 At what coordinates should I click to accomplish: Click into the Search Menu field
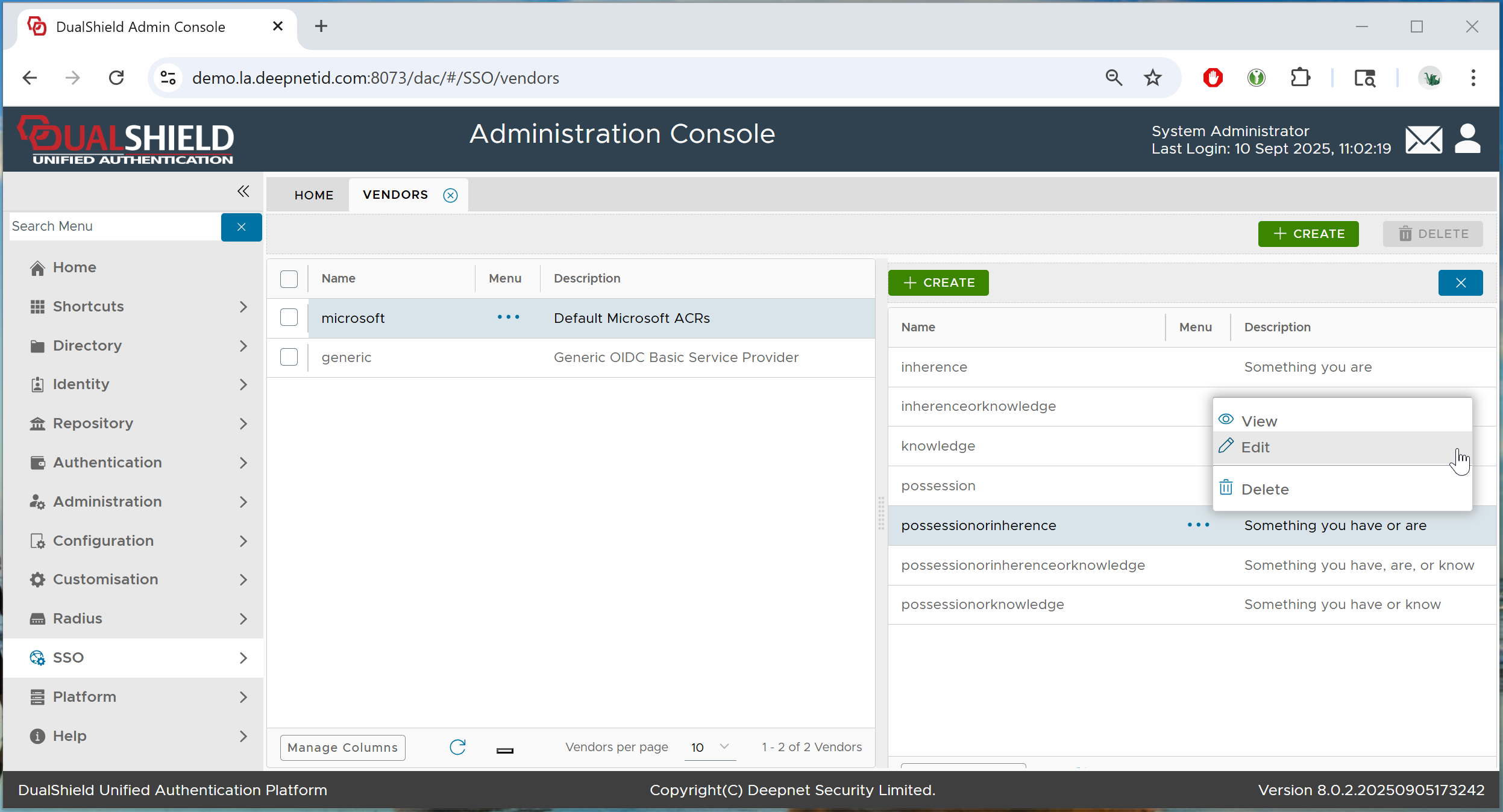[115, 226]
